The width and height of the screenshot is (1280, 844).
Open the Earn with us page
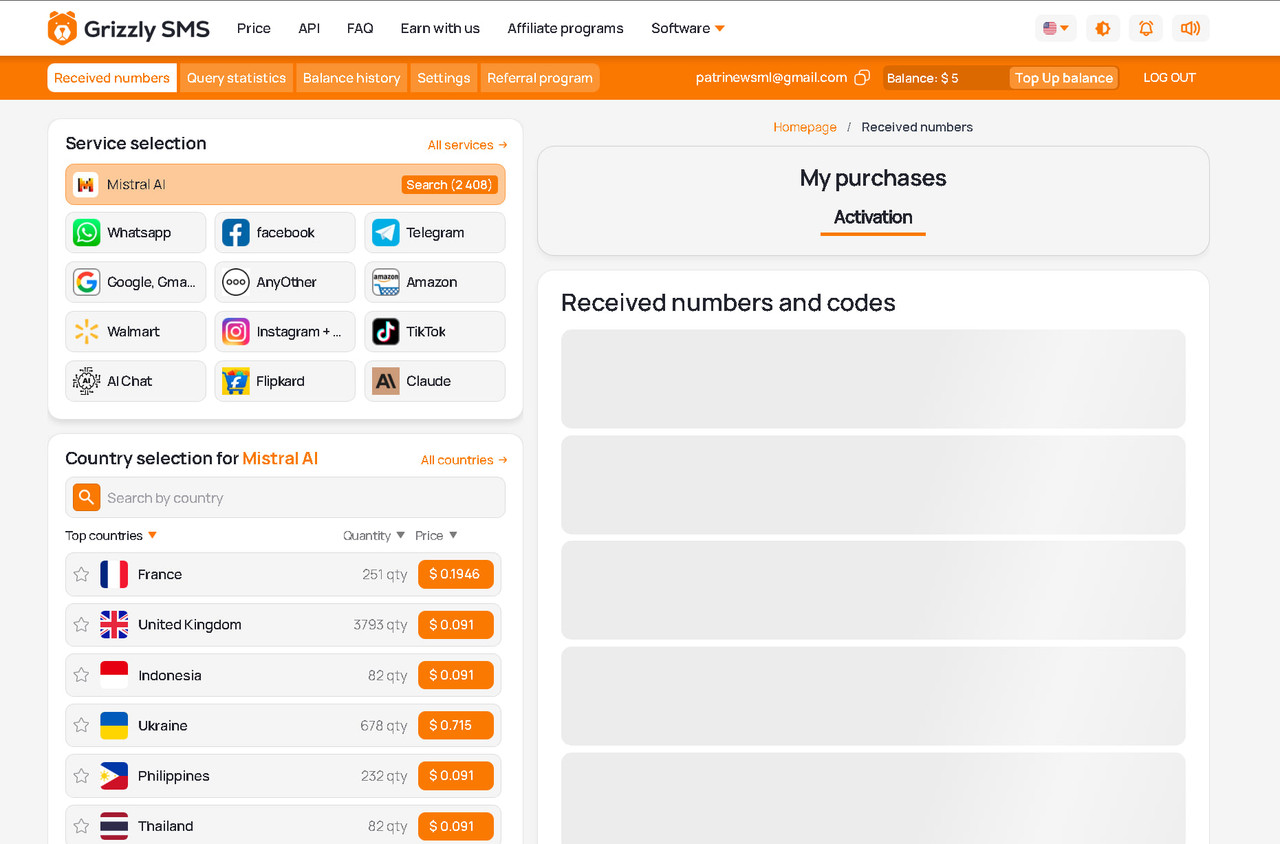pos(440,28)
